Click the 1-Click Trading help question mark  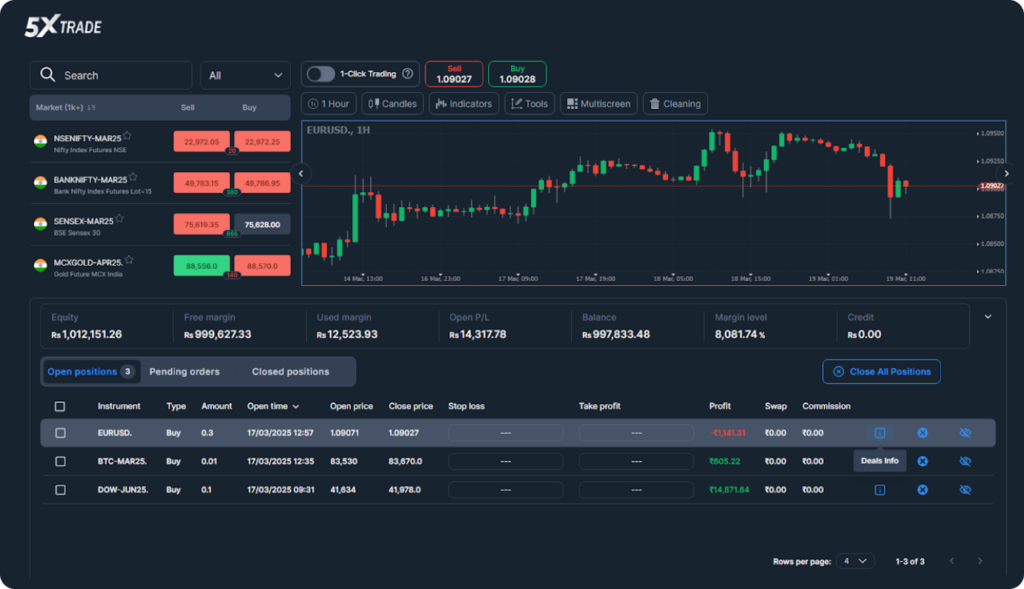(408, 74)
